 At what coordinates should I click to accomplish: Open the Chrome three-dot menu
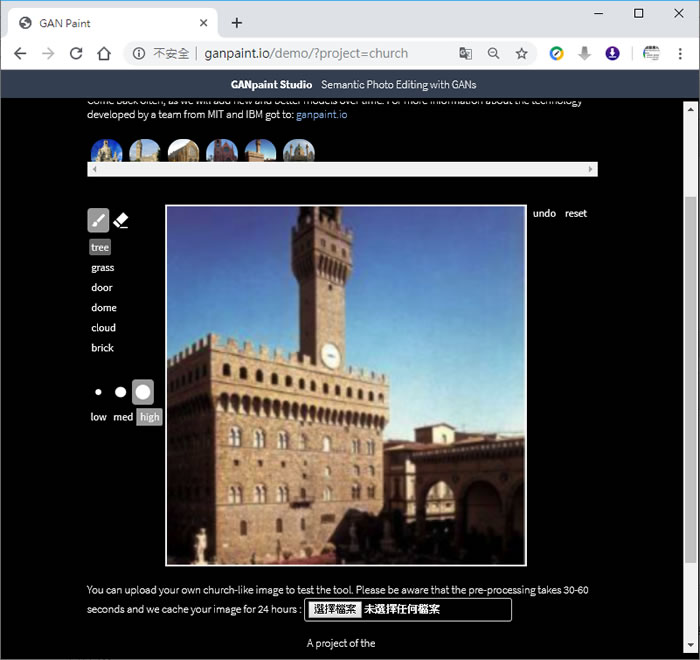pyautogui.click(x=680, y=54)
